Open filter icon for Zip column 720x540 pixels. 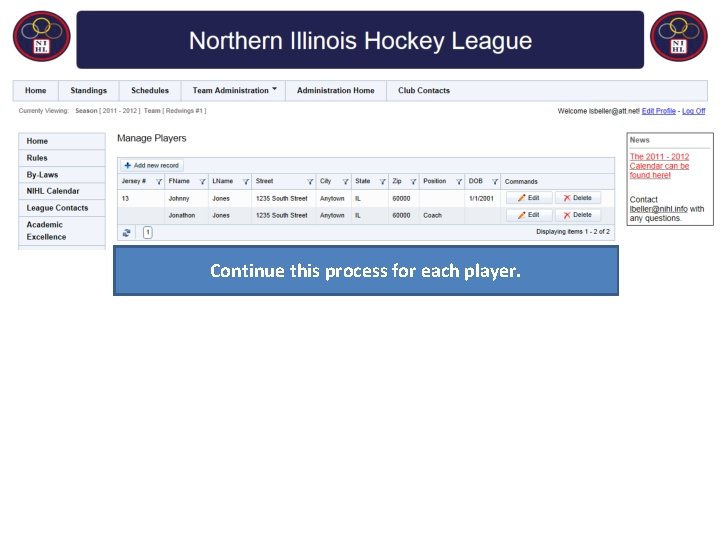point(413,182)
